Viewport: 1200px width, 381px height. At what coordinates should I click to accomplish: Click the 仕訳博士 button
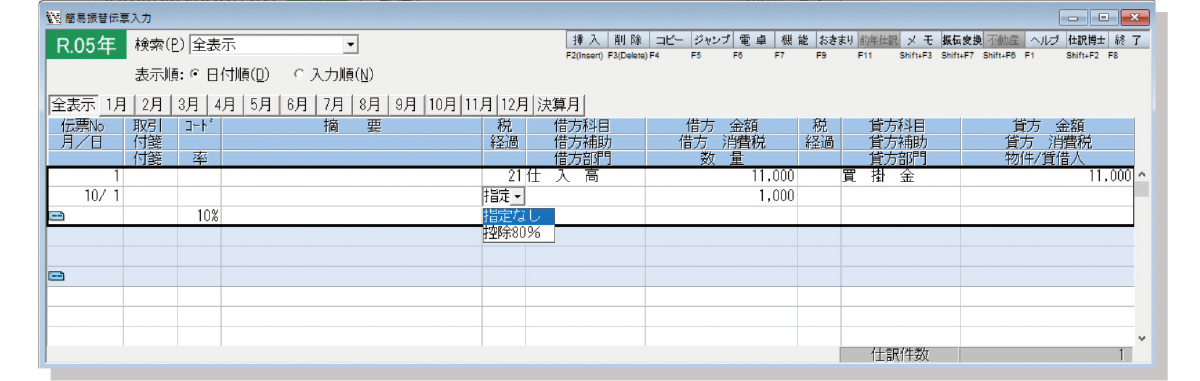click(x=1084, y=40)
